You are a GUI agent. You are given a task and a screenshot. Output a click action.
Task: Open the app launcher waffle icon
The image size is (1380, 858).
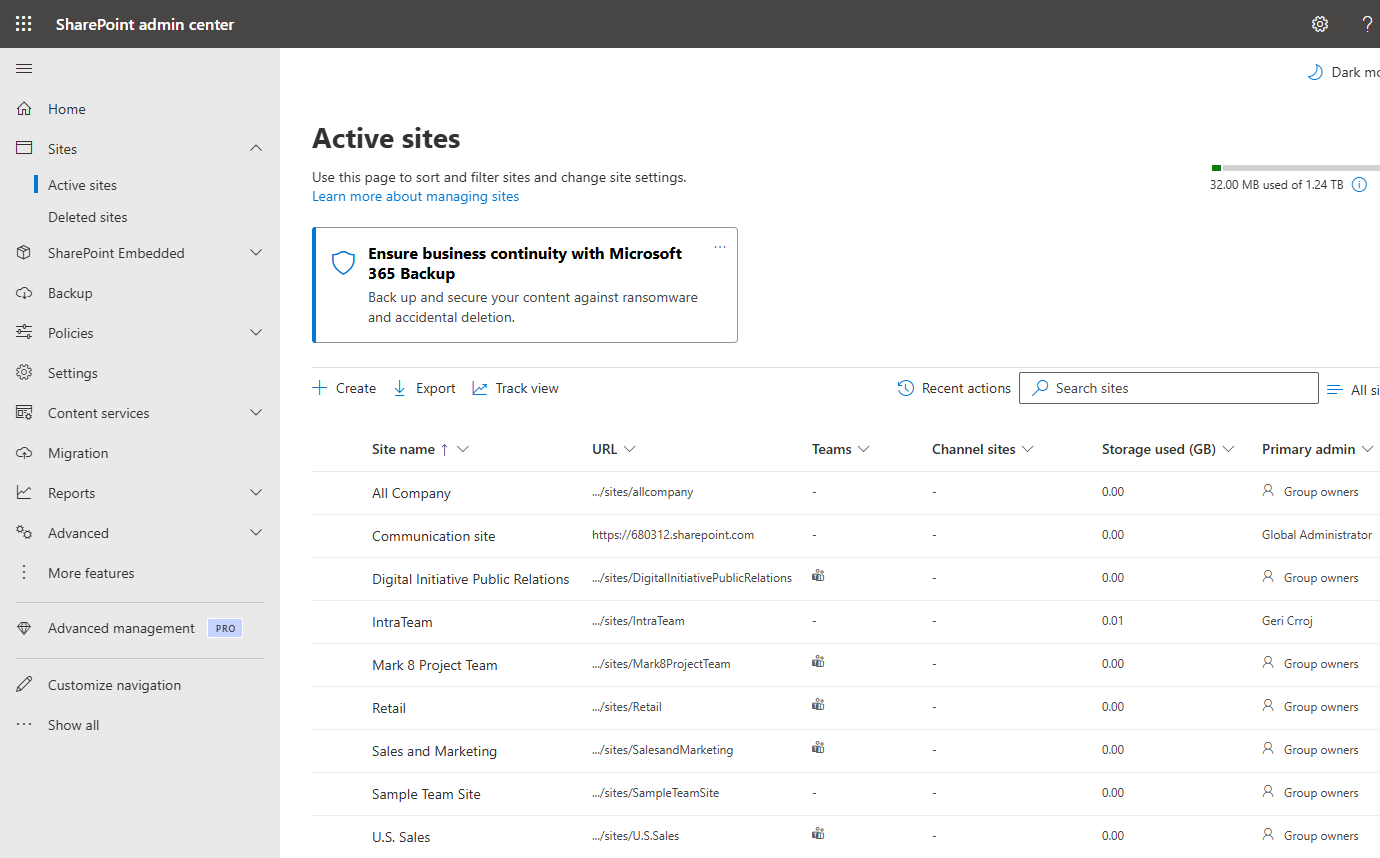point(24,24)
